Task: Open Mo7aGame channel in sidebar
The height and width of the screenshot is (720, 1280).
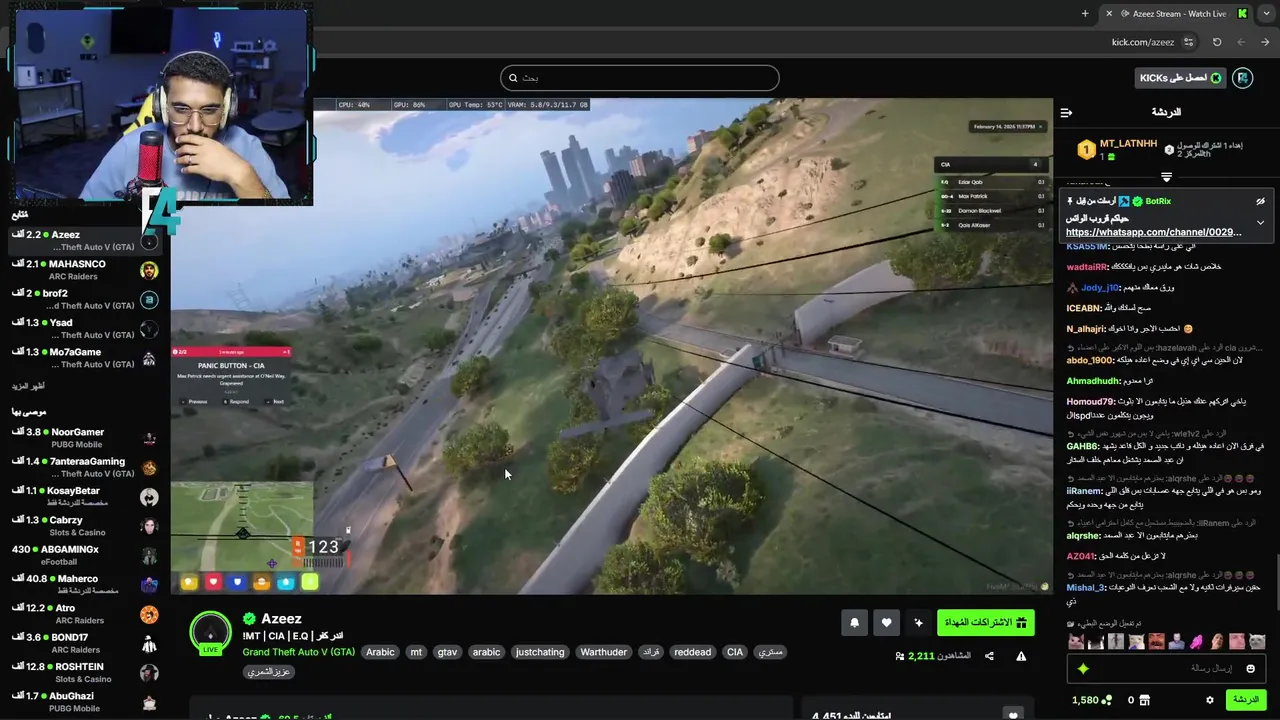Action: (x=85, y=358)
